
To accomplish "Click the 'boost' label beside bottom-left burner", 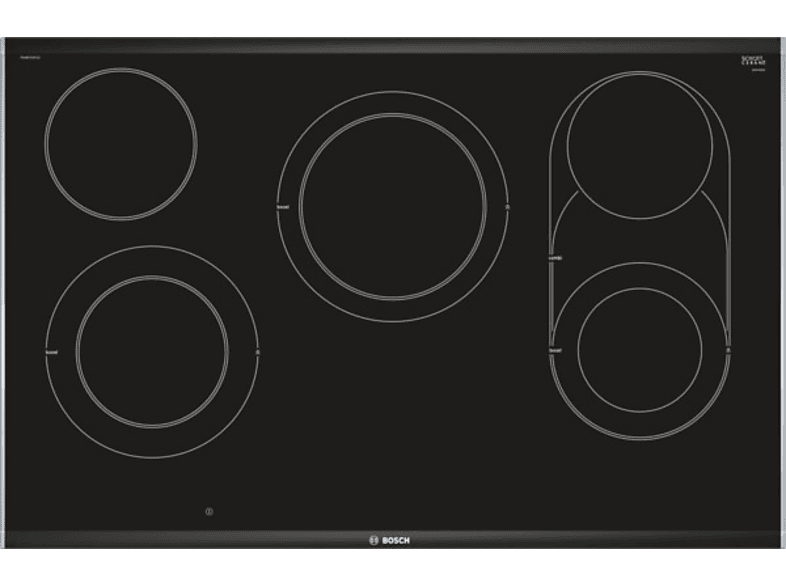I will pyautogui.click(x=50, y=353).
